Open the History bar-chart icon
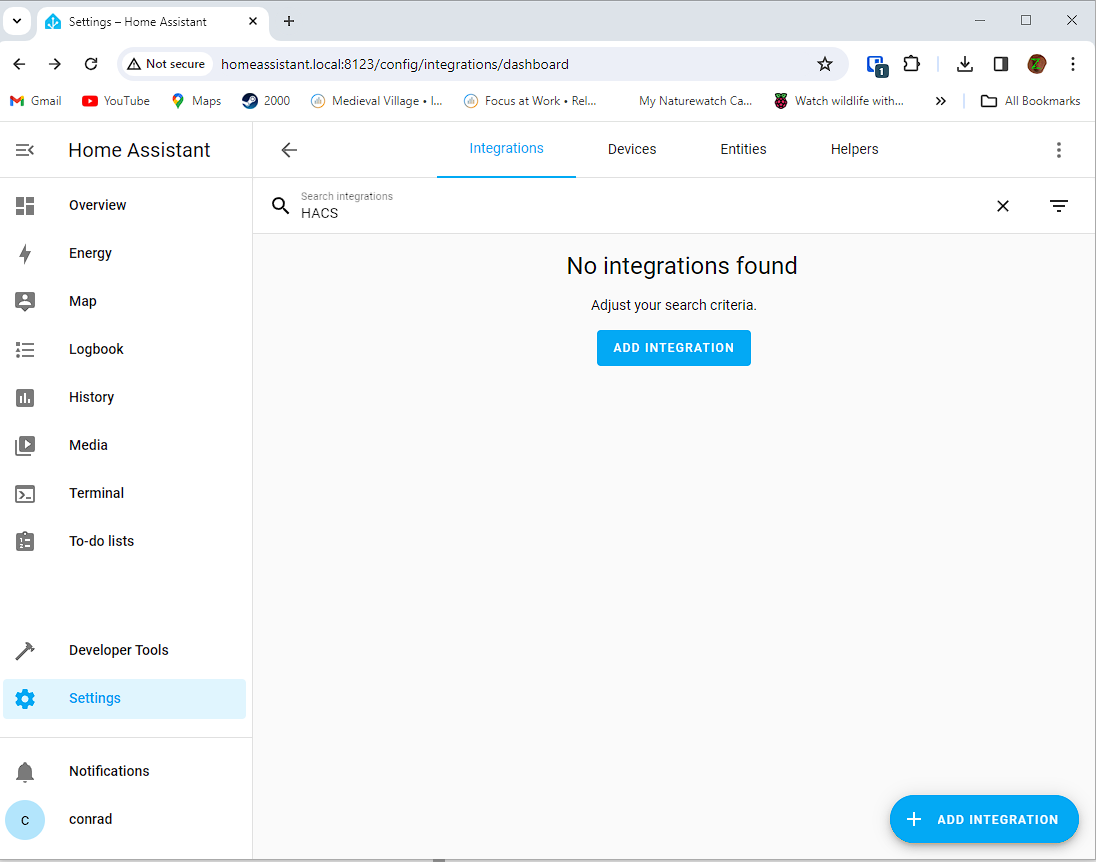Screen dimensions: 1096x862 point(25,397)
